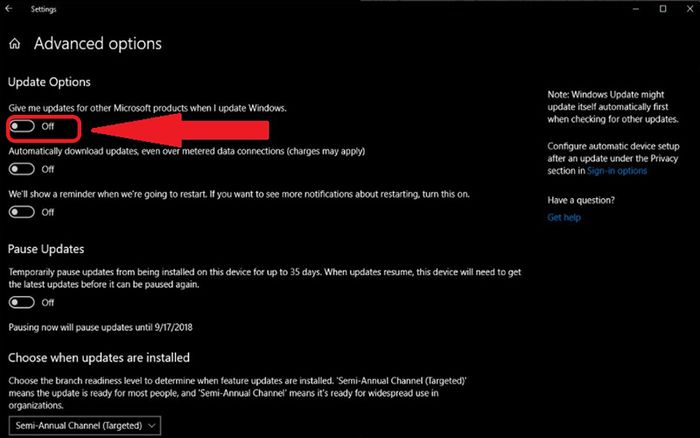Enable updates for other Microsoft products
The width and height of the screenshot is (700, 438).
pos(22,126)
